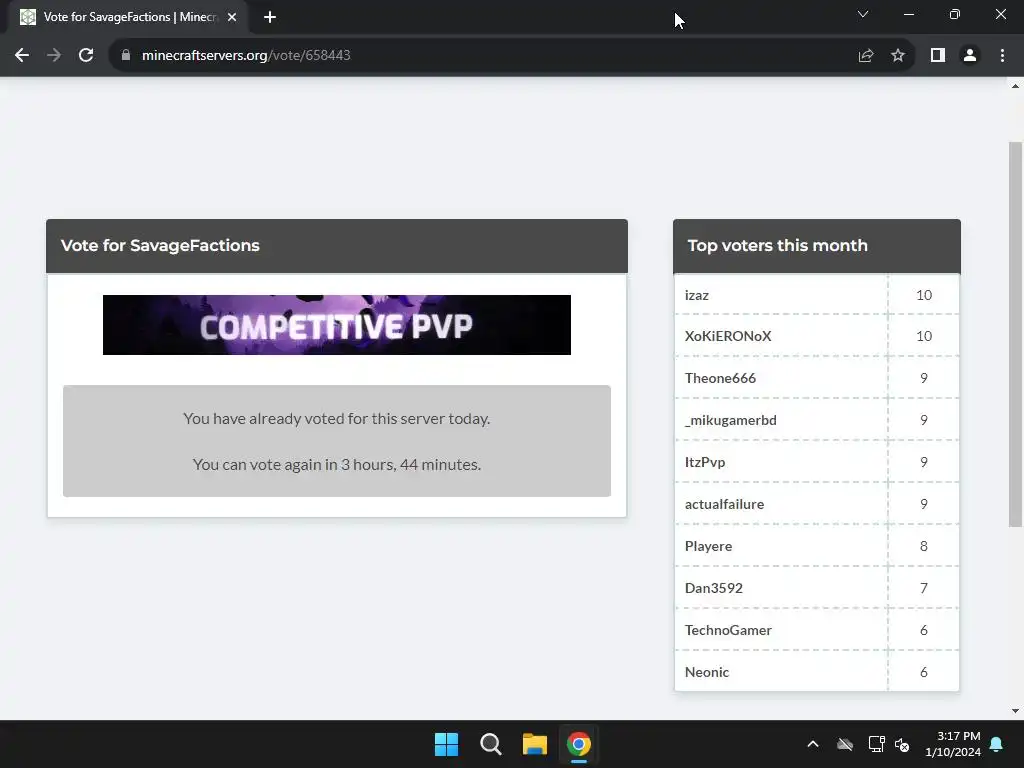Image resolution: width=1024 pixels, height=768 pixels.
Task: Open the notifications bell icon
Action: pyautogui.click(x=997, y=744)
